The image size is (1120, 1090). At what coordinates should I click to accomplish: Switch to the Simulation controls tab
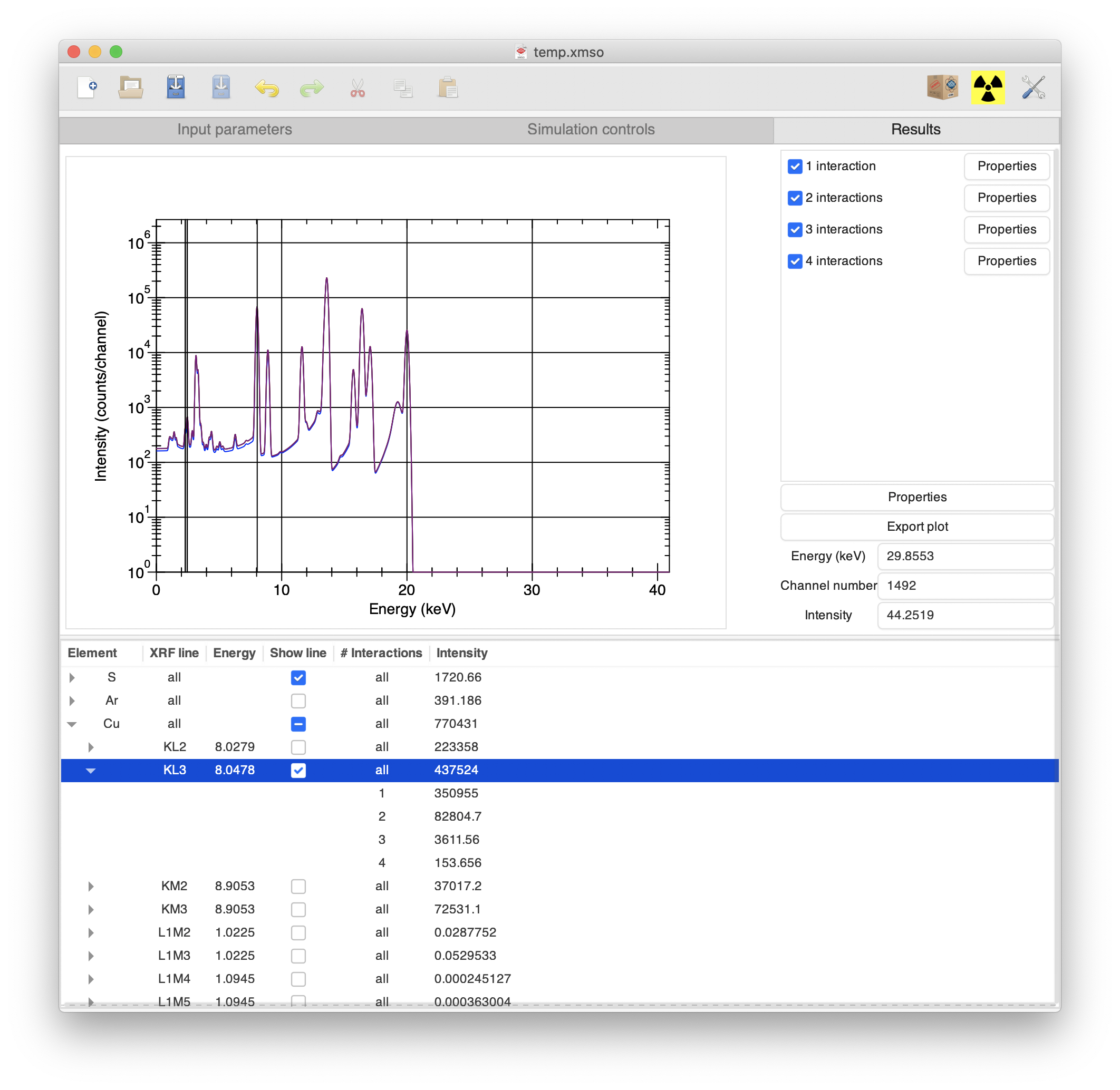click(591, 129)
